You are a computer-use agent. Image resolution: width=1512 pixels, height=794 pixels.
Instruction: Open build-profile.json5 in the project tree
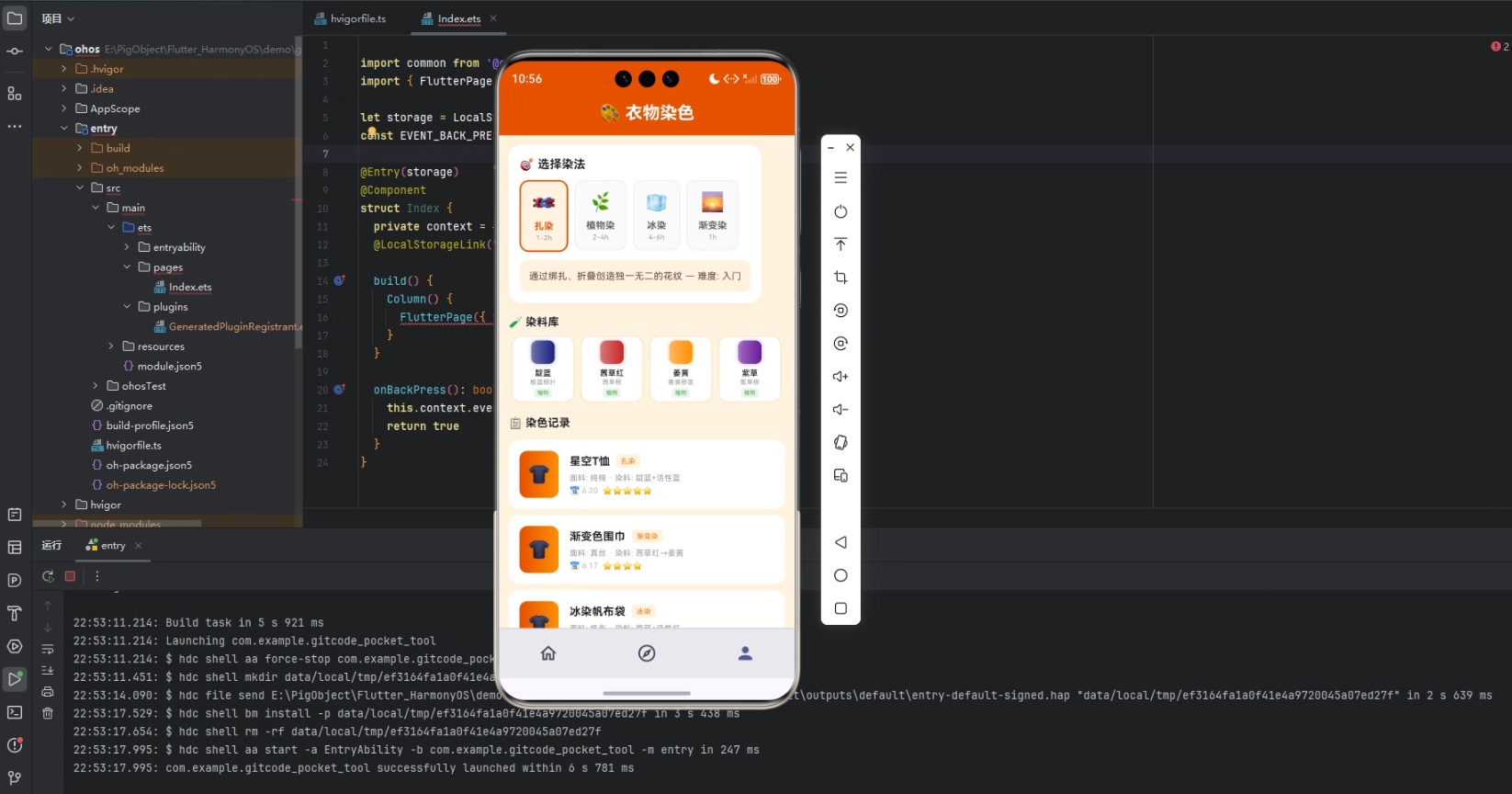point(149,425)
